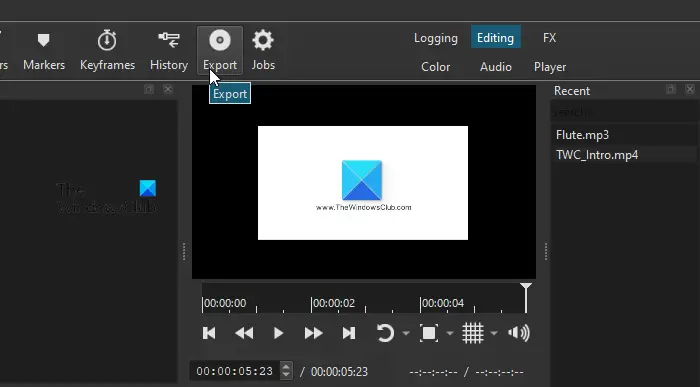Show the History panel
This screenshot has width=700, height=387.
pyautogui.click(x=169, y=50)
